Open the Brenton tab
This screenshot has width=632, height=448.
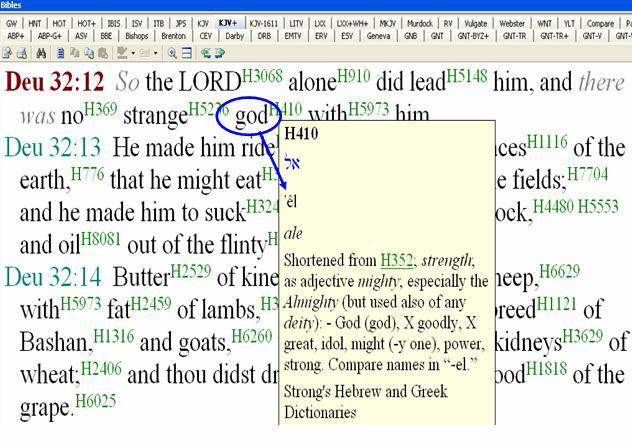[x=173, y=36]
